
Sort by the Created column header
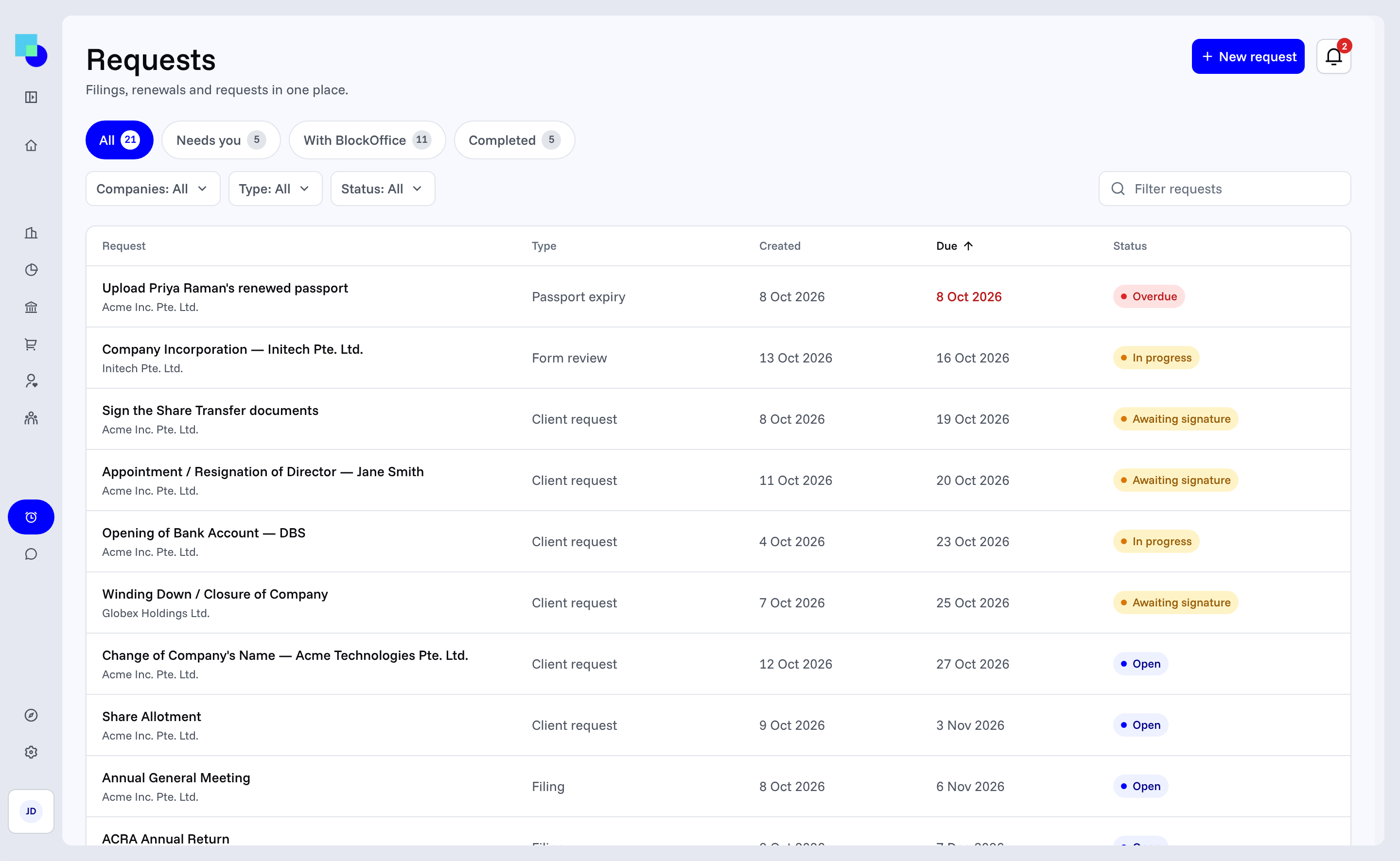(x=780, y=246)
